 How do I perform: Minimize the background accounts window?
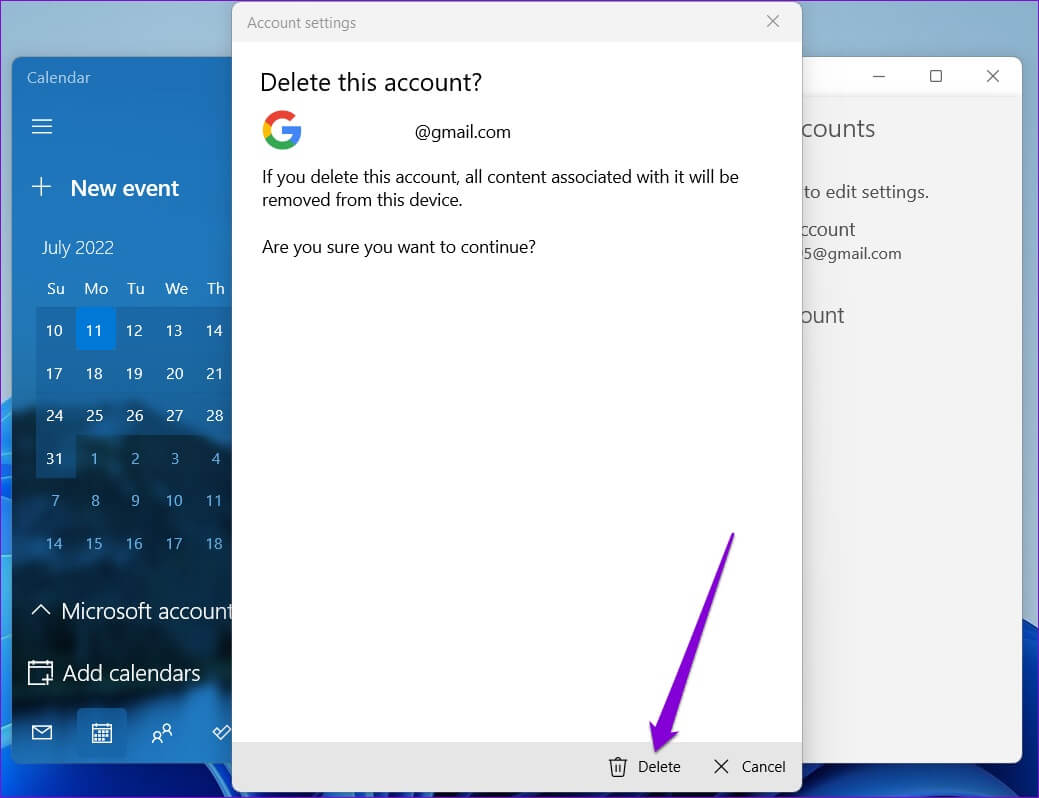[879, 76]
